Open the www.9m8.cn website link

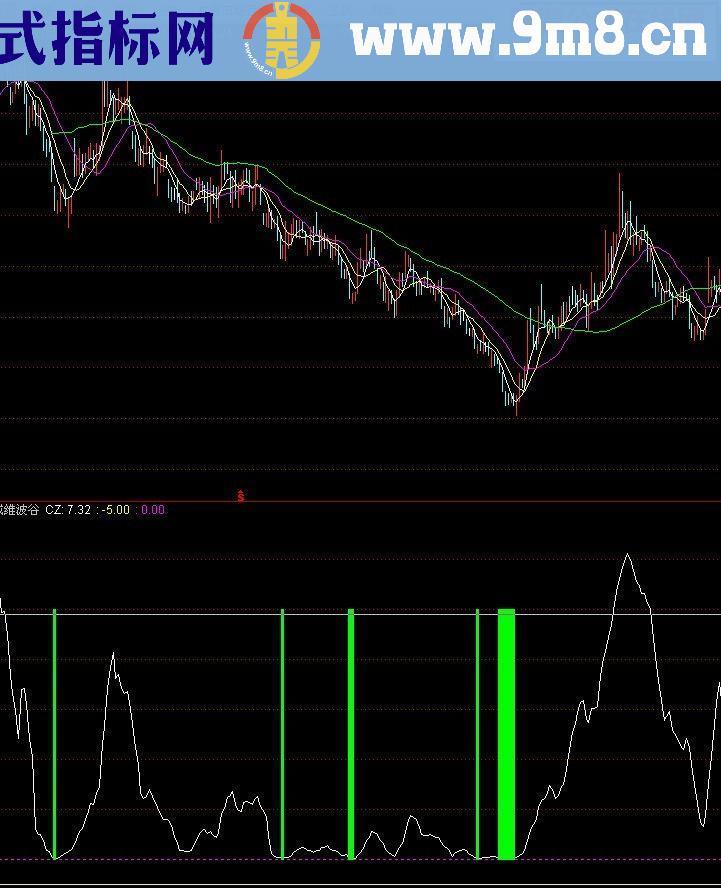pyautogui.click(x=528, y=38)
